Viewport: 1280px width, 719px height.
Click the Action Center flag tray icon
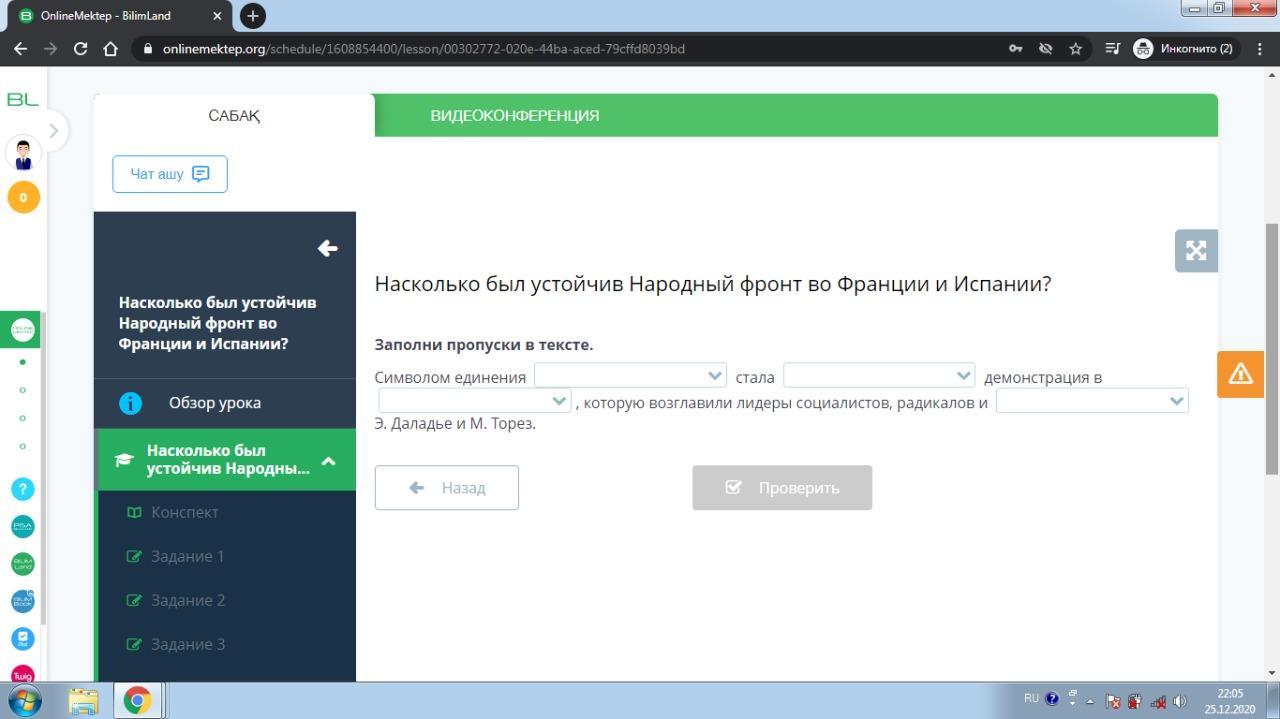pyautogui.click(x=1113, y=701)
